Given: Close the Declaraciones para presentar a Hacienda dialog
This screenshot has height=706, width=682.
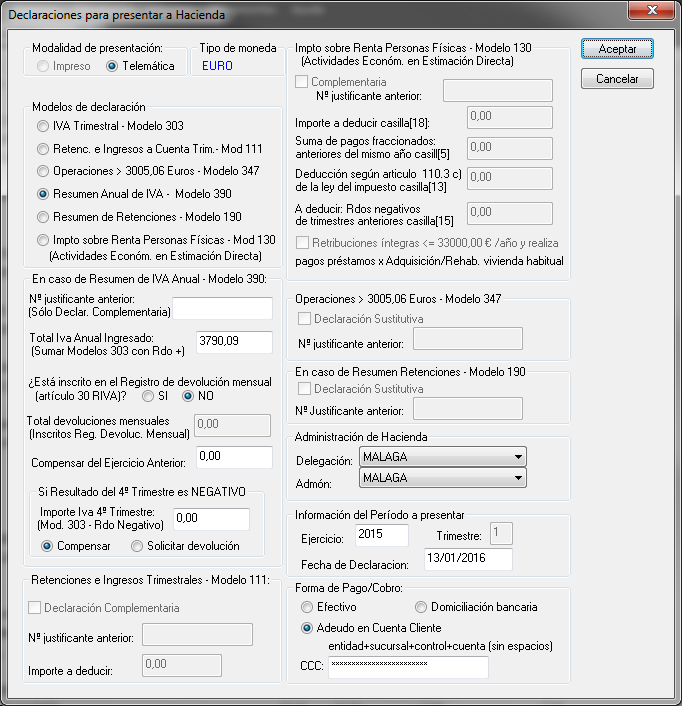Looking at the screenshot, I should [651, 10].
